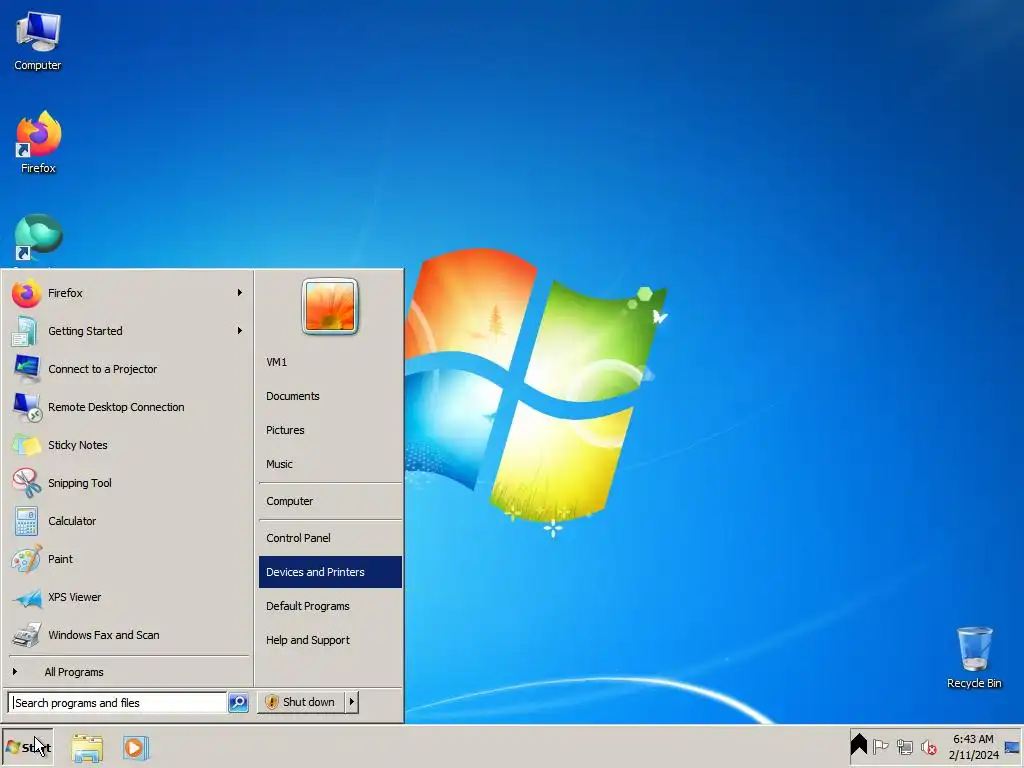Click the search magnifier icon in the Start menu
The height and width of the screenshot is (768, 1024).
click(238, 703)
